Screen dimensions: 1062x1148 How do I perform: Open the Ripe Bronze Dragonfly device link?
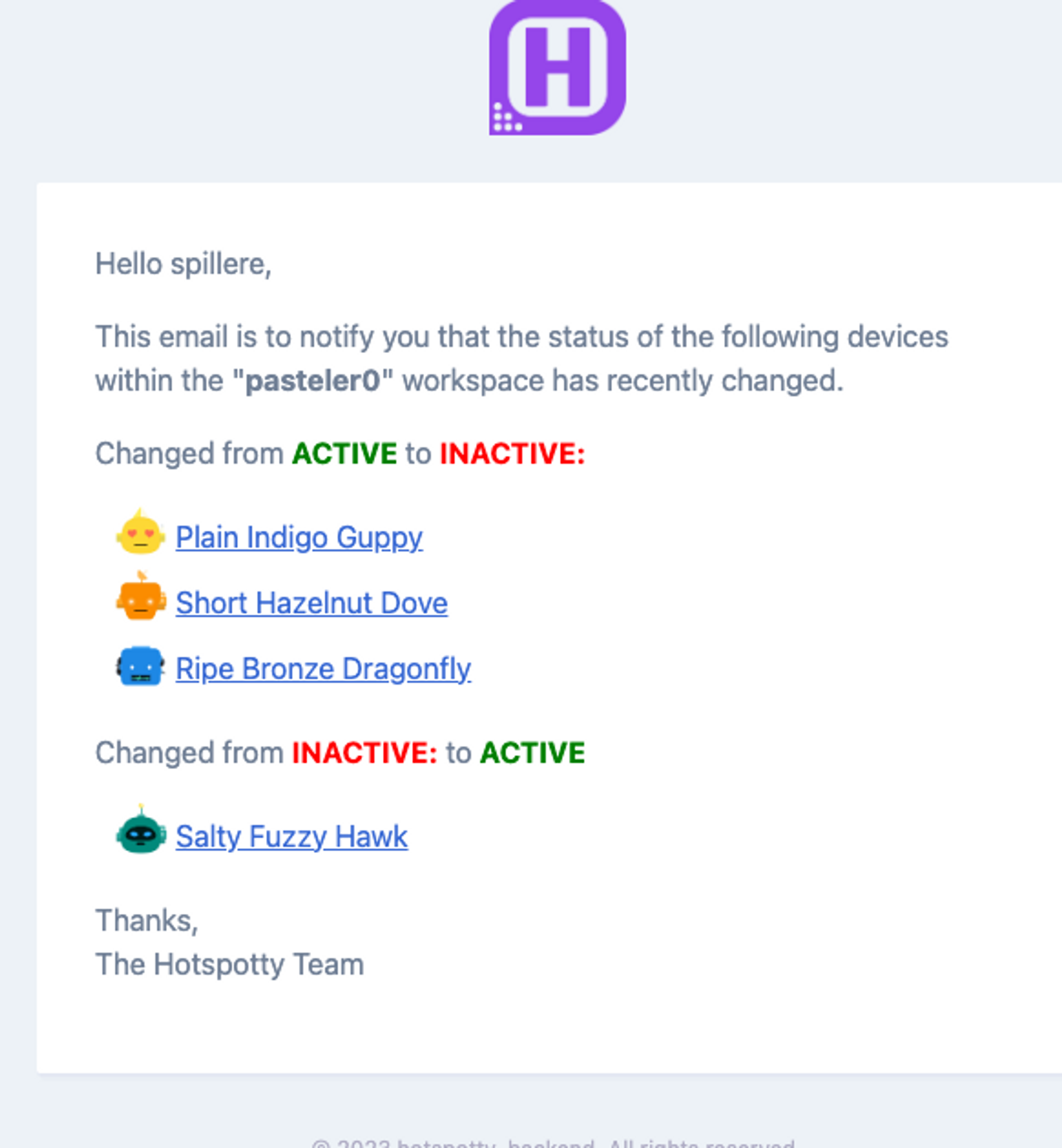coord(323,669)
